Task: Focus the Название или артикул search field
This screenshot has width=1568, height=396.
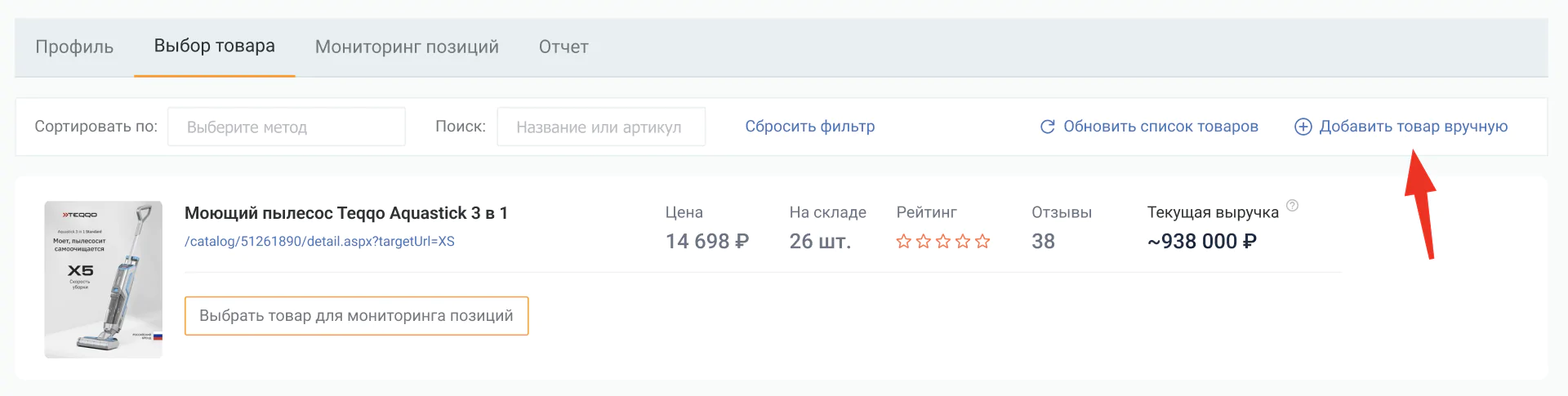Action: (601, 127)
